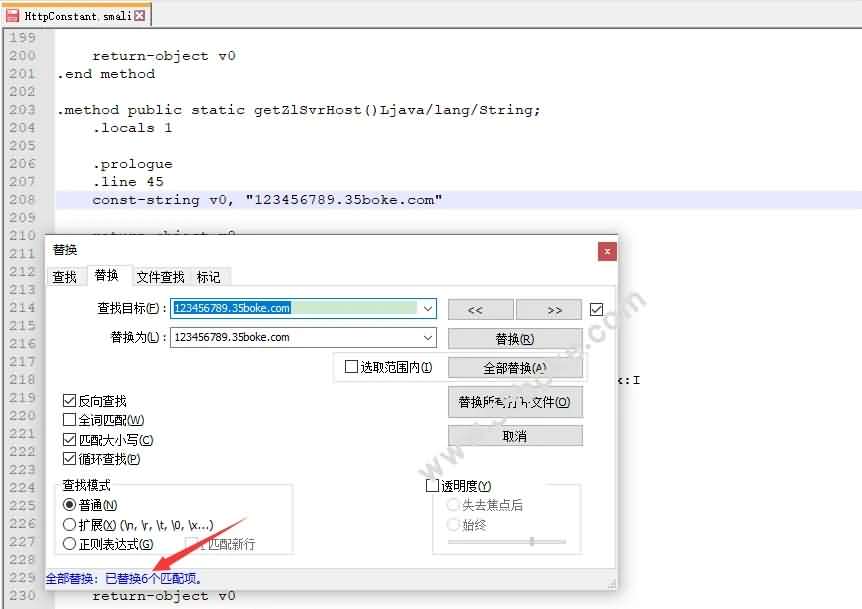Switch to the 查找 tab
The width and height of the screenshot is (862, 609).
(x=65, y=277)
